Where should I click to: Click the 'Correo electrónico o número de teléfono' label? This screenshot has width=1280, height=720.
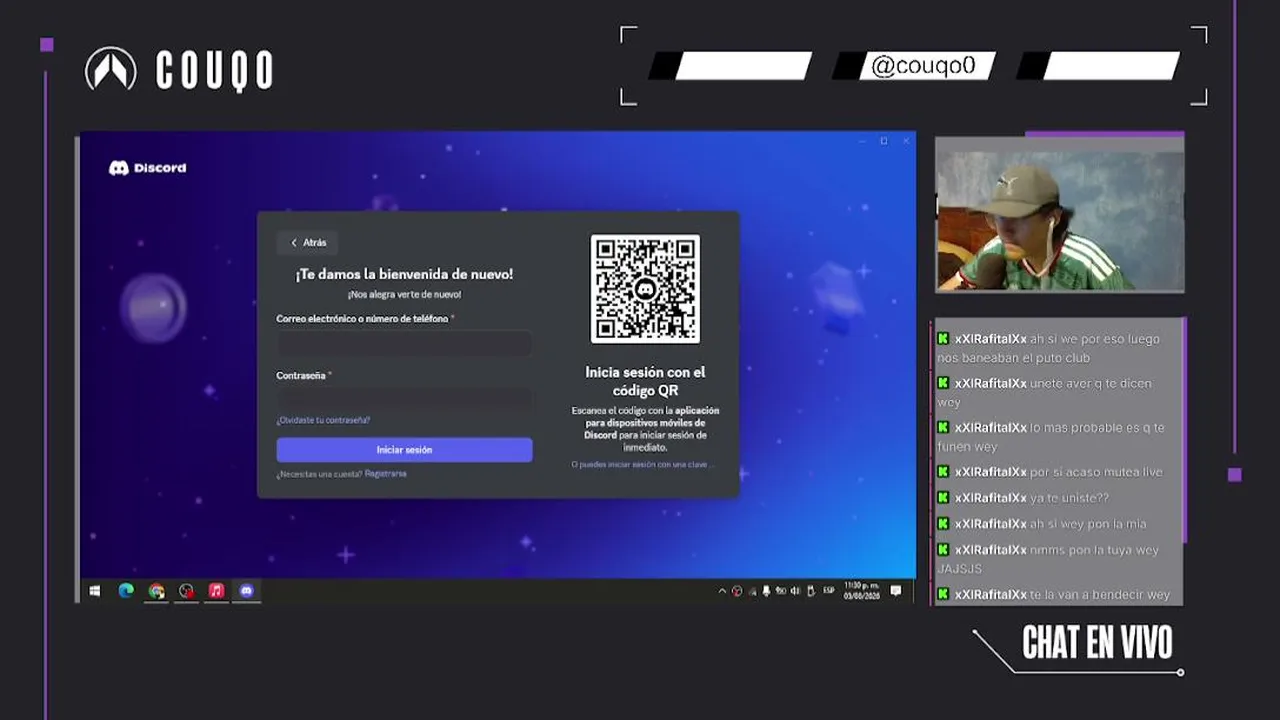(363, 319)
